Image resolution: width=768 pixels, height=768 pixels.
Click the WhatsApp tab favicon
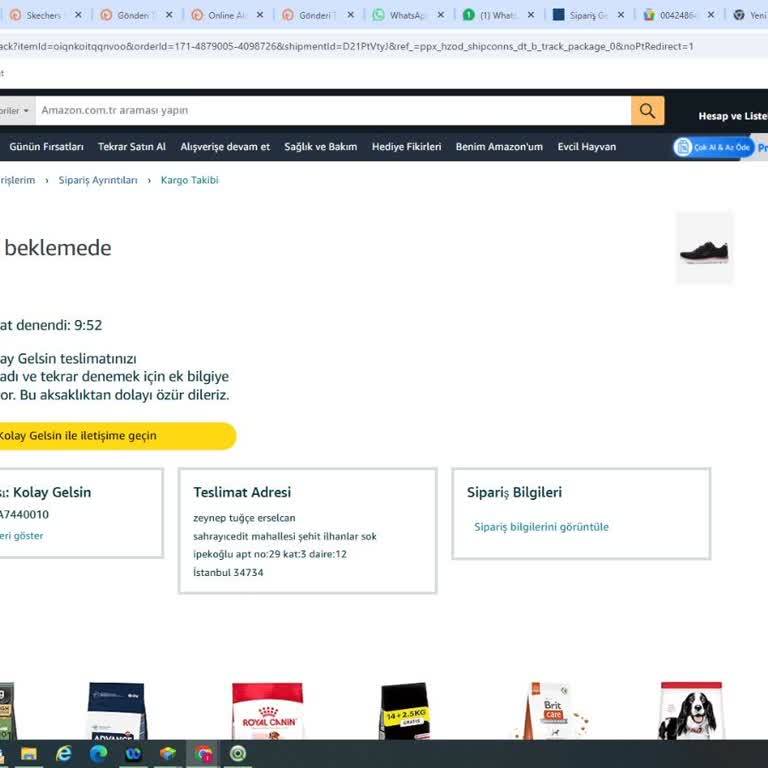tap(378, 15)
